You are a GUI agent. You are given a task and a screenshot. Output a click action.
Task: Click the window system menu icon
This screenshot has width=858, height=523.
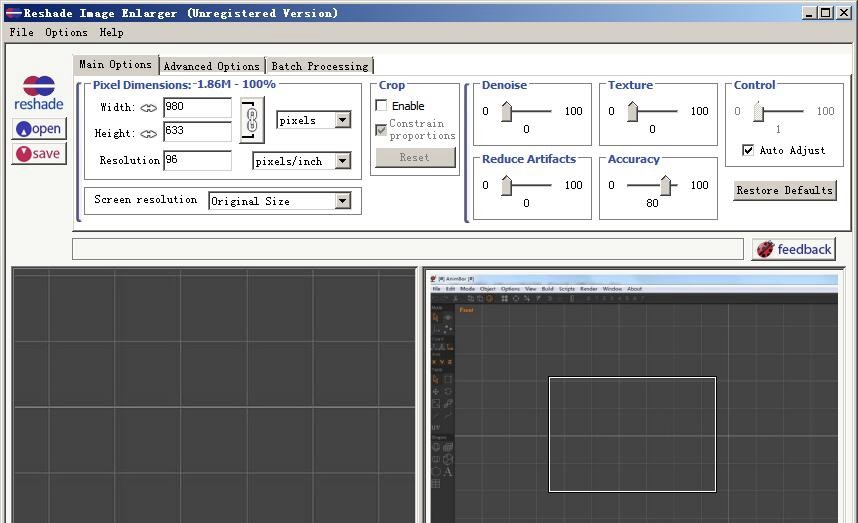pos(13,13)
